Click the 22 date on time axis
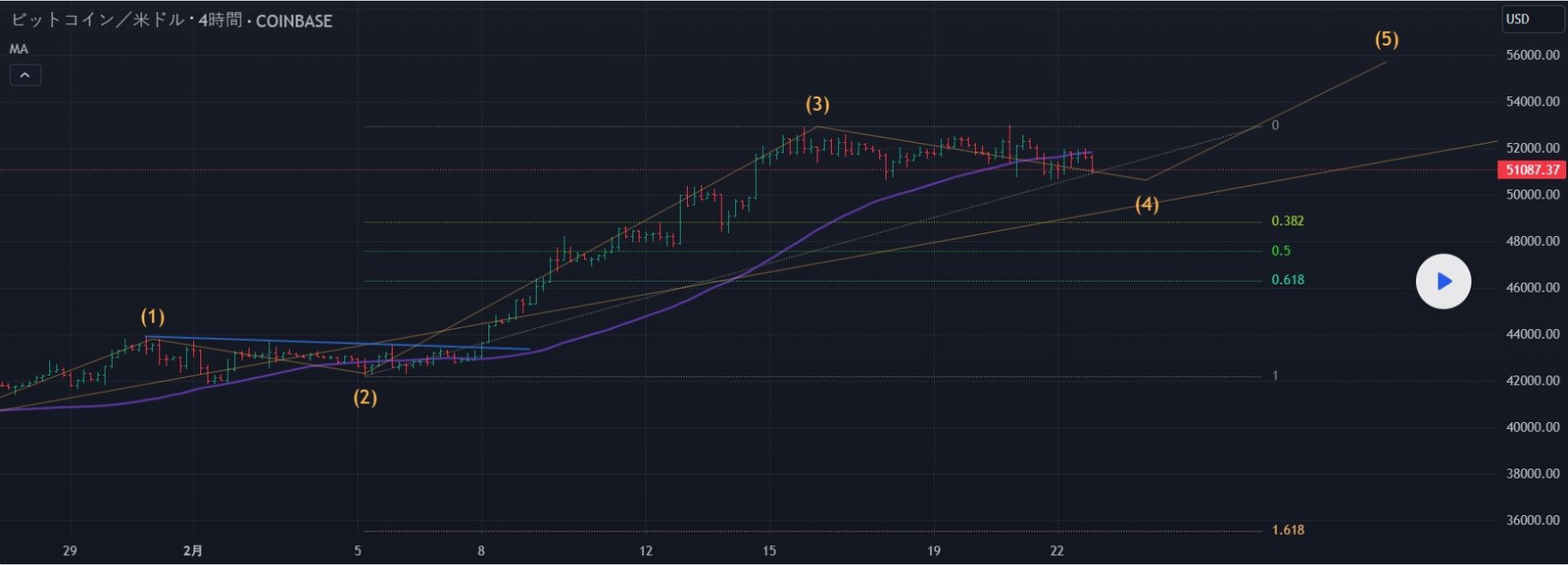The height and width of the screenshot is (565, 1568). click(x=1056, y=551)
